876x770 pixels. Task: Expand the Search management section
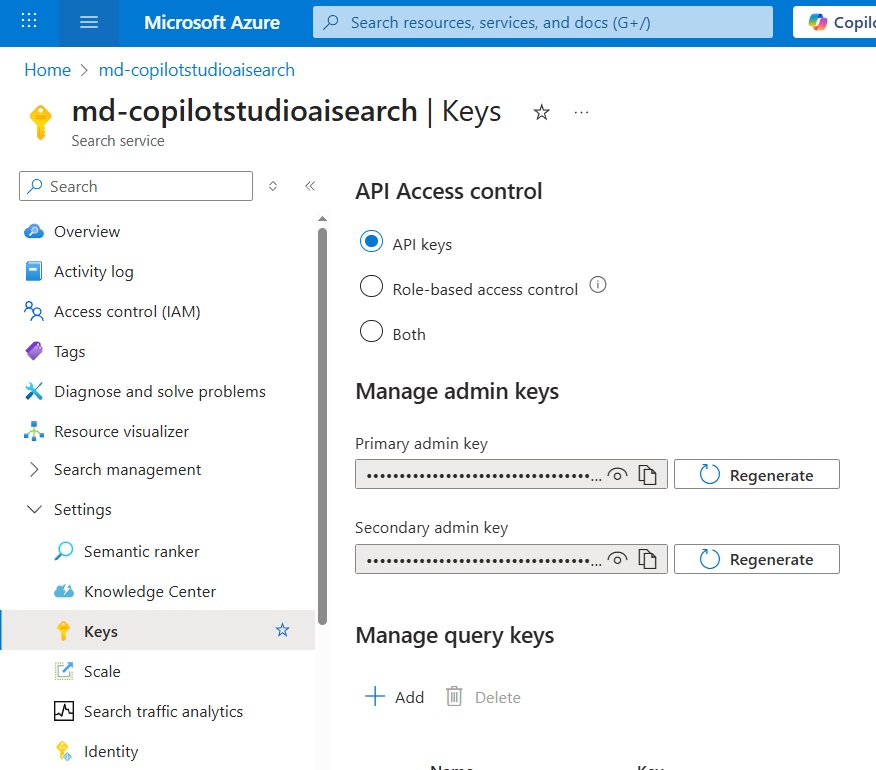[x=127, y=469]
